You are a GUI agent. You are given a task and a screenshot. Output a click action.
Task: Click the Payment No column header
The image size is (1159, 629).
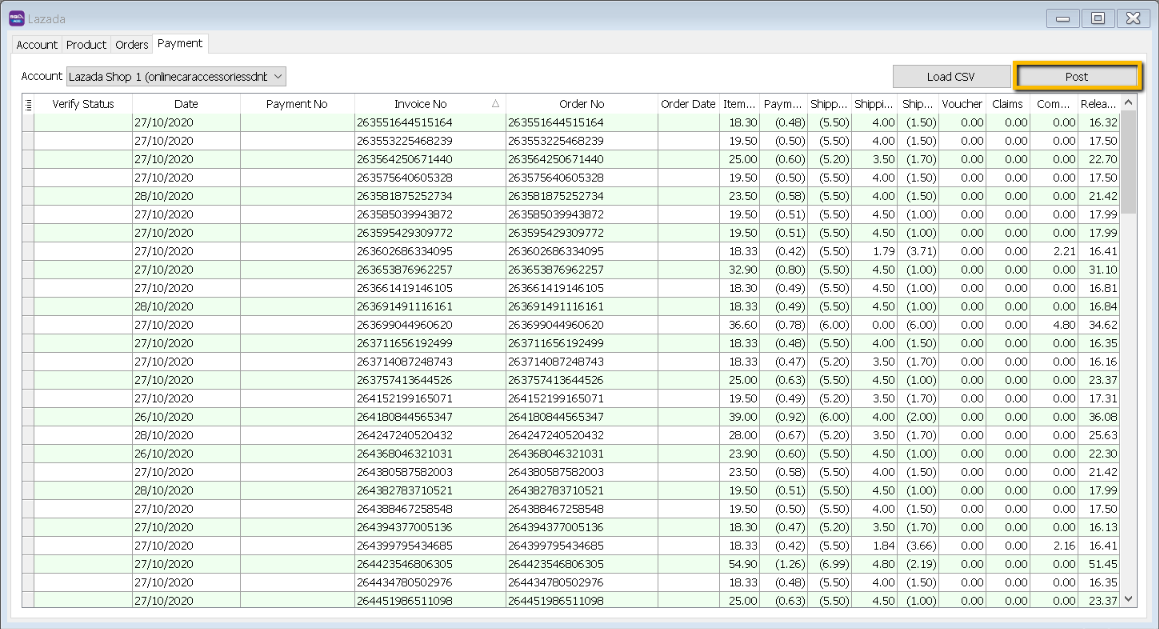click(297, 104)
